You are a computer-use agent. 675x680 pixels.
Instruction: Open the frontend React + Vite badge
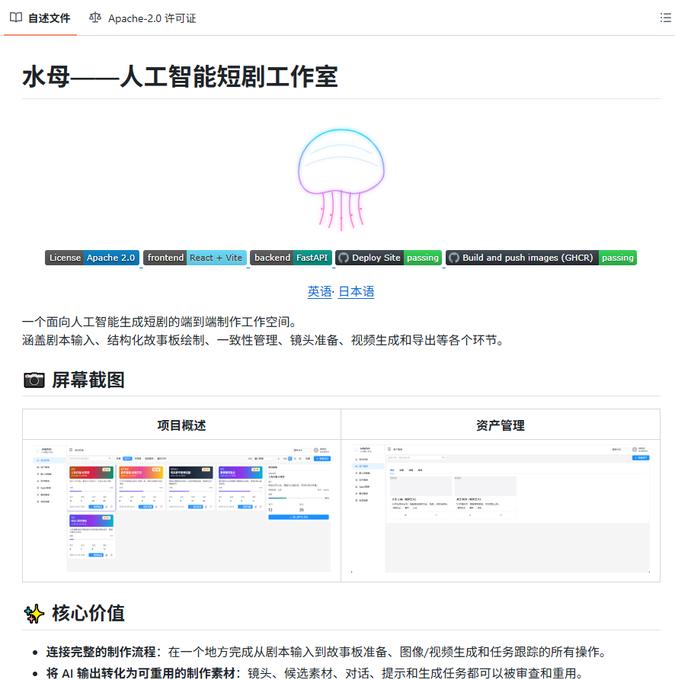click(195, 258)
